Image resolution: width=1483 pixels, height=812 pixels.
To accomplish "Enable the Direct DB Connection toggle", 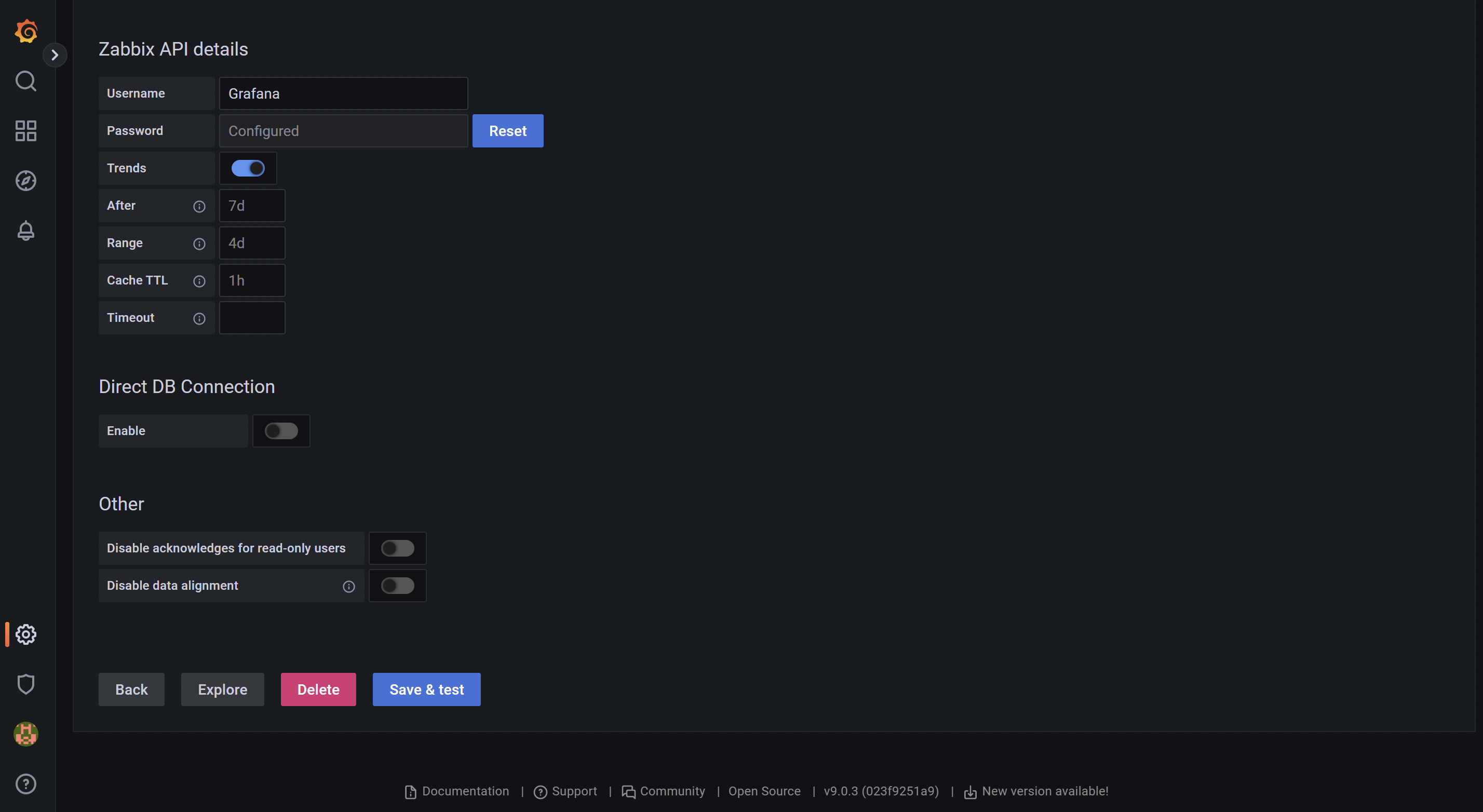I will tap(281, 430).
